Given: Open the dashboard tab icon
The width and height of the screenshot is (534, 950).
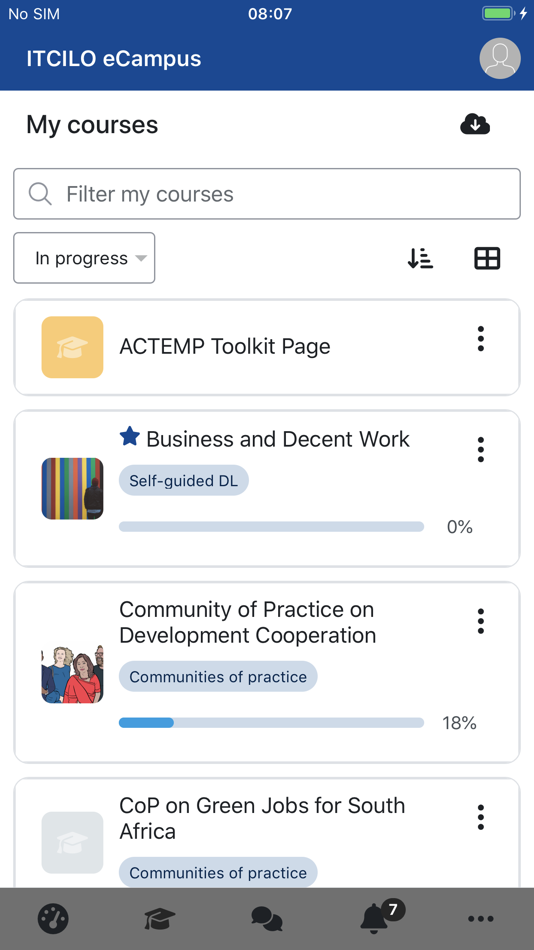Looking at the screenshot, I should (53, 918).
